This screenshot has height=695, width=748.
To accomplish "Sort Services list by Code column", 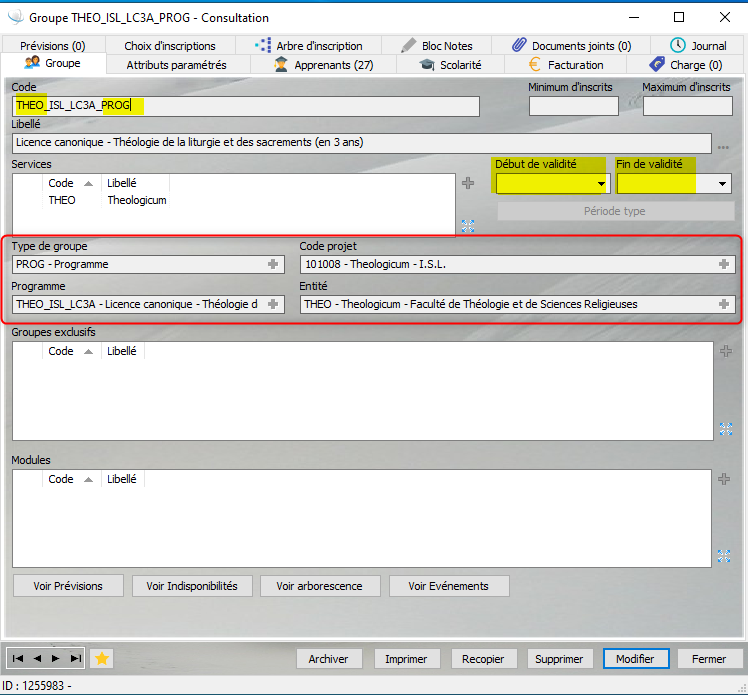I will click(62, 183).
